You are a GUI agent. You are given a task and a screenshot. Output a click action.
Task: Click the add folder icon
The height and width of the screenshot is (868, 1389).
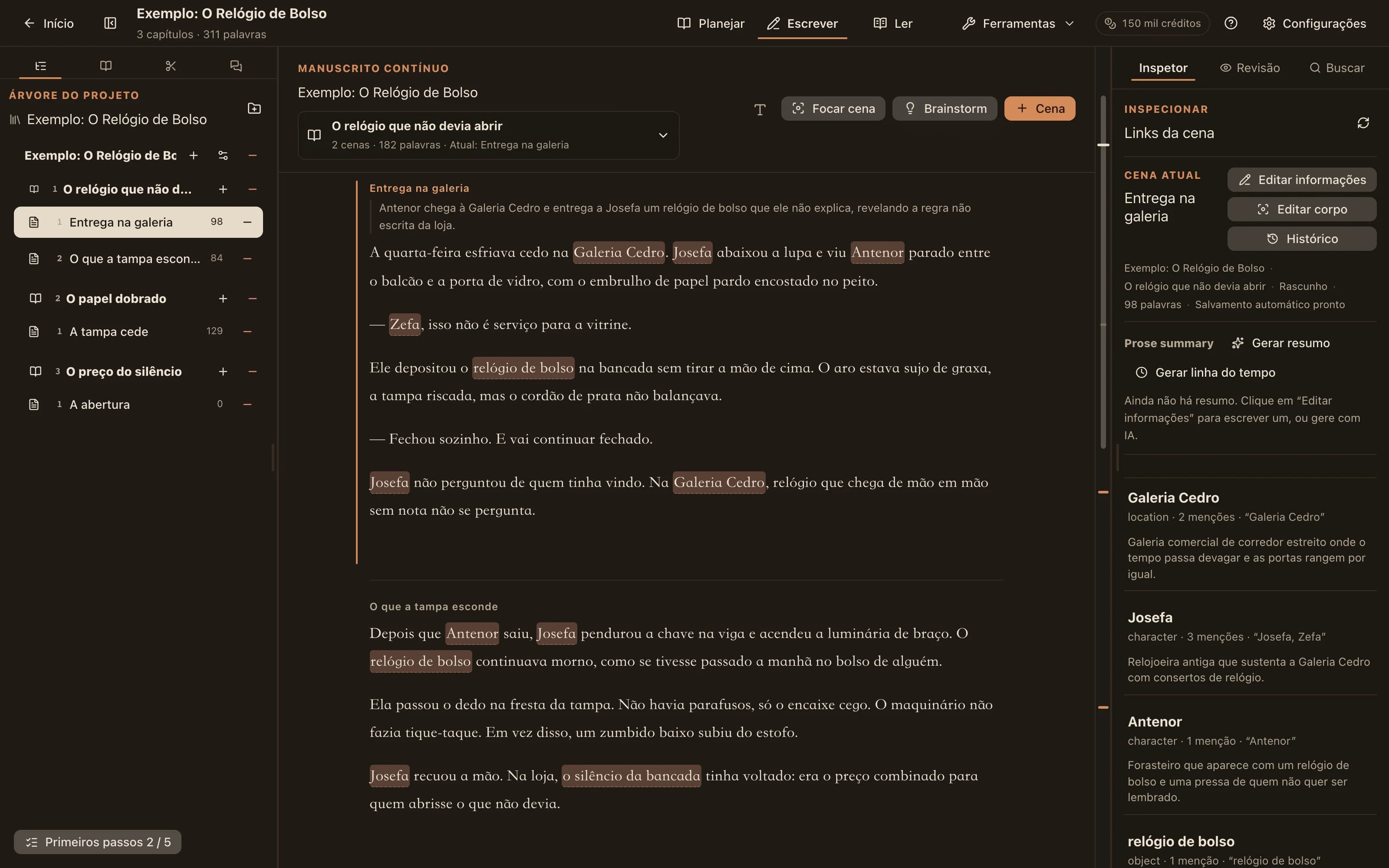pyautogui.click(x=253, y=108)
